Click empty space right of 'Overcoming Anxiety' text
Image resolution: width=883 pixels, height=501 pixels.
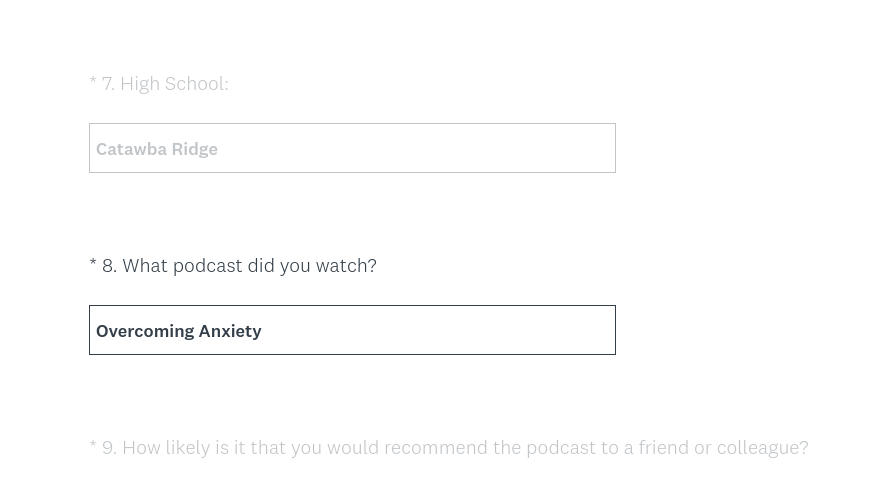(440, 330)
